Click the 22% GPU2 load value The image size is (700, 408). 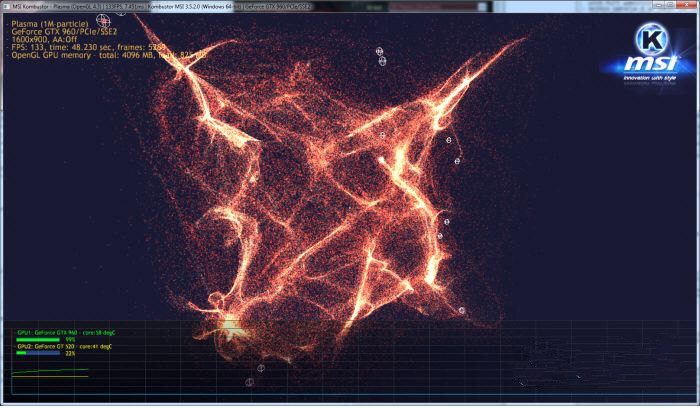click(70, 353)
